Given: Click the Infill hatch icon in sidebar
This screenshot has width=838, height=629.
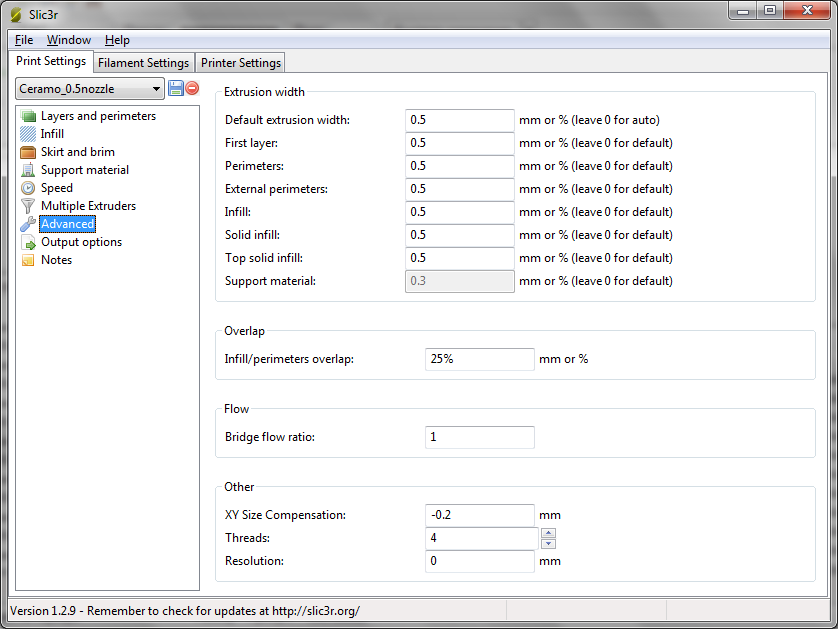Looking at the screenshot, I should point(28,134).
